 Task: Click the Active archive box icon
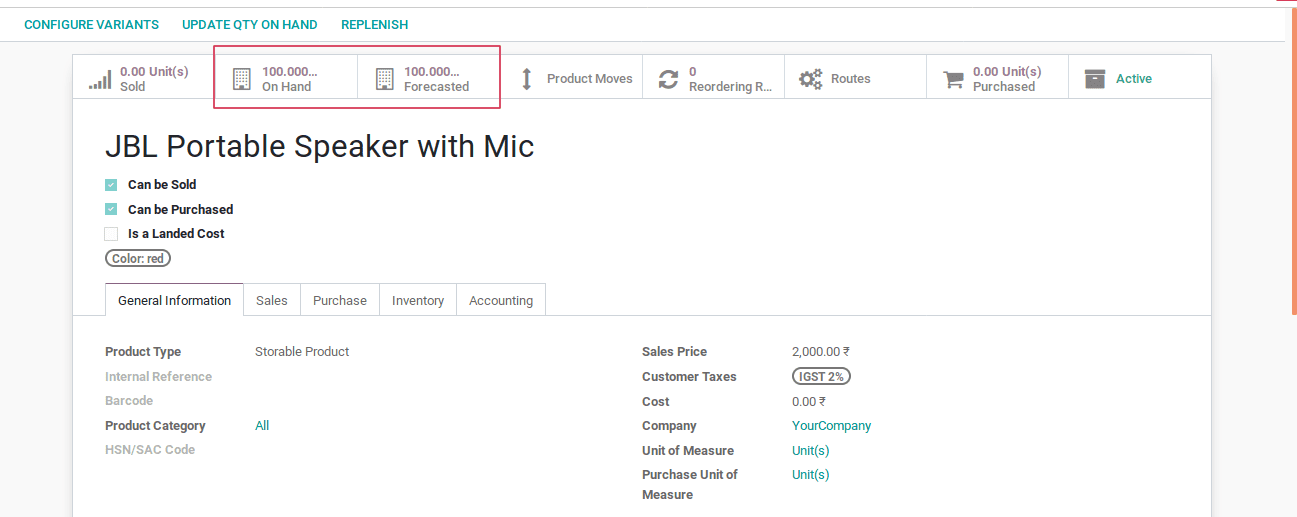pyautogui.click(x=1095, y=79)
